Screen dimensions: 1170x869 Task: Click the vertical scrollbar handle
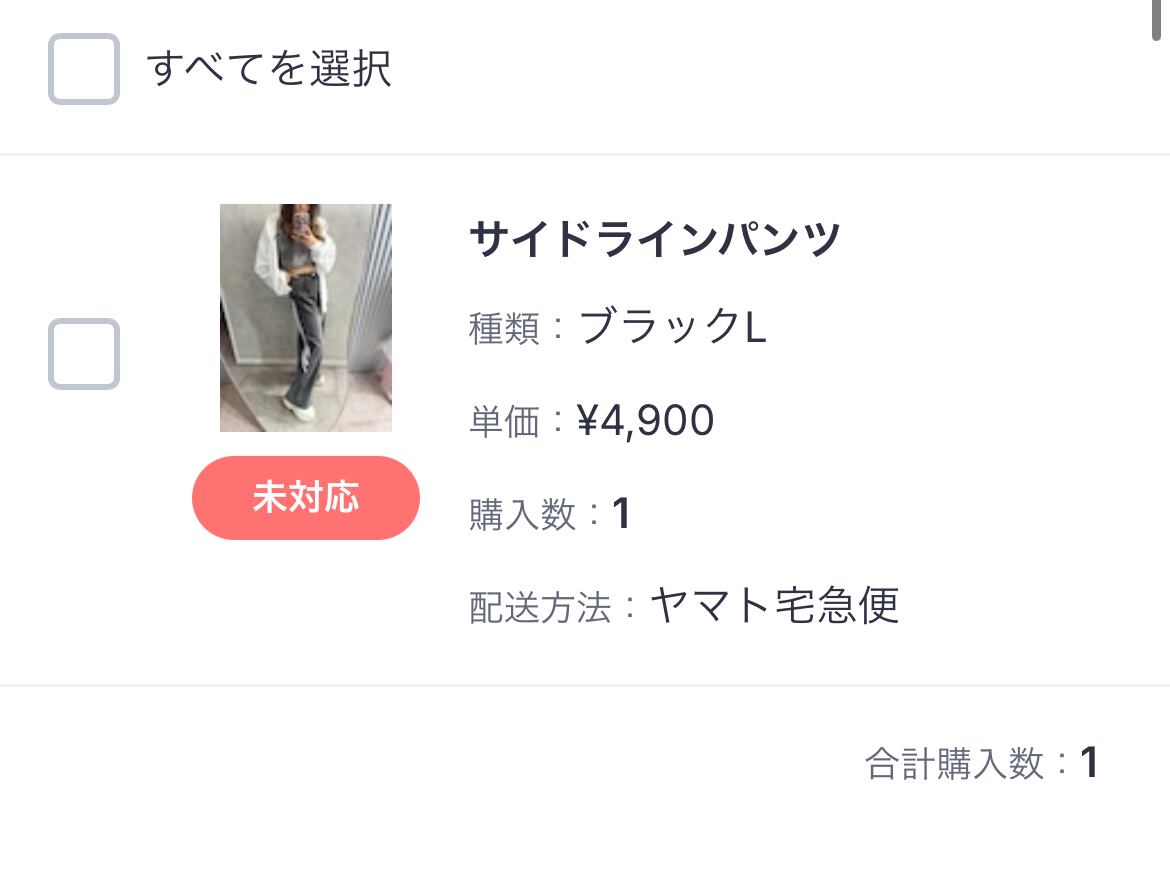[1157, 20]
